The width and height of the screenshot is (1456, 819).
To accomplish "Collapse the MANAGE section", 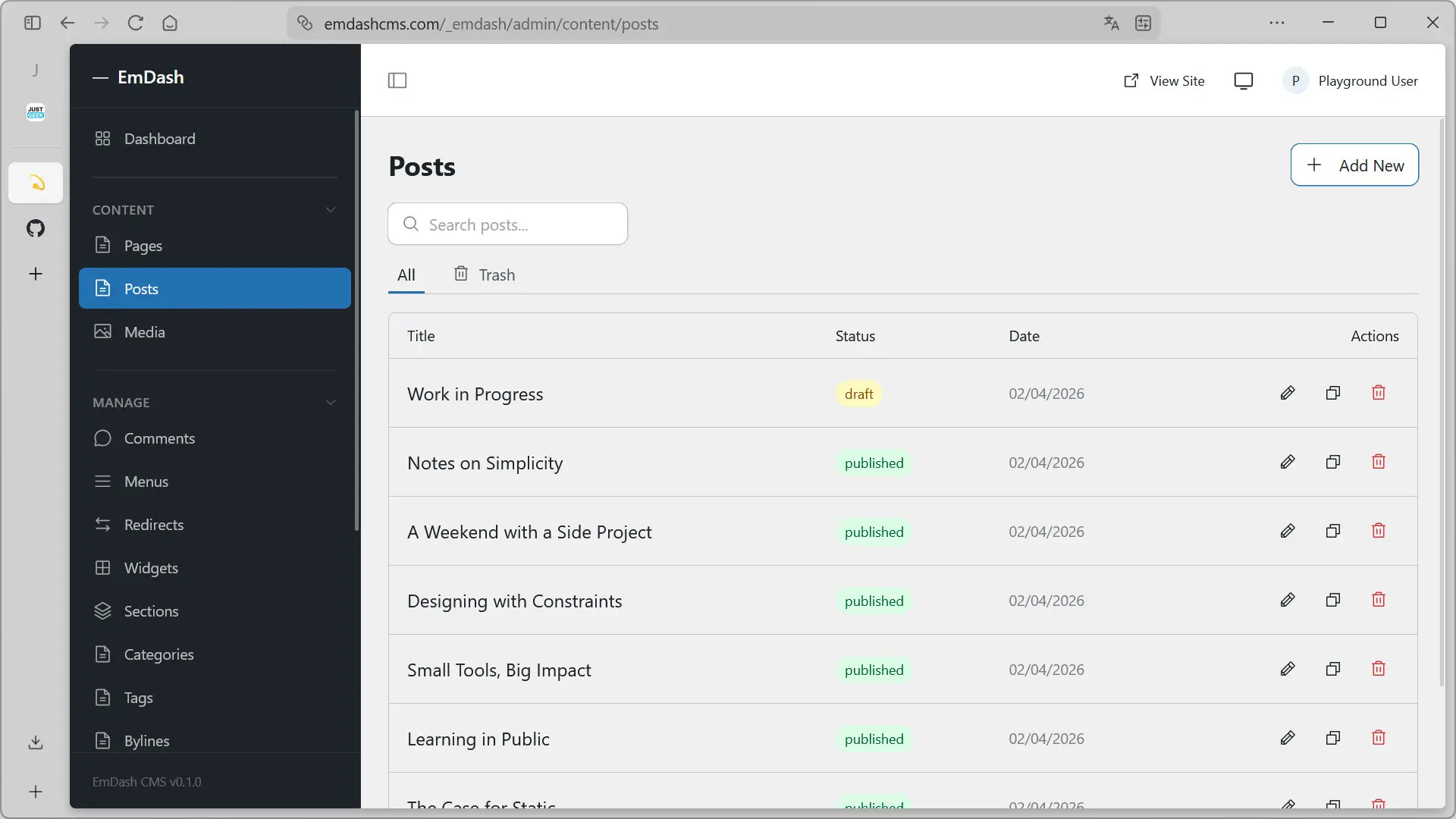I will [331, 403].
